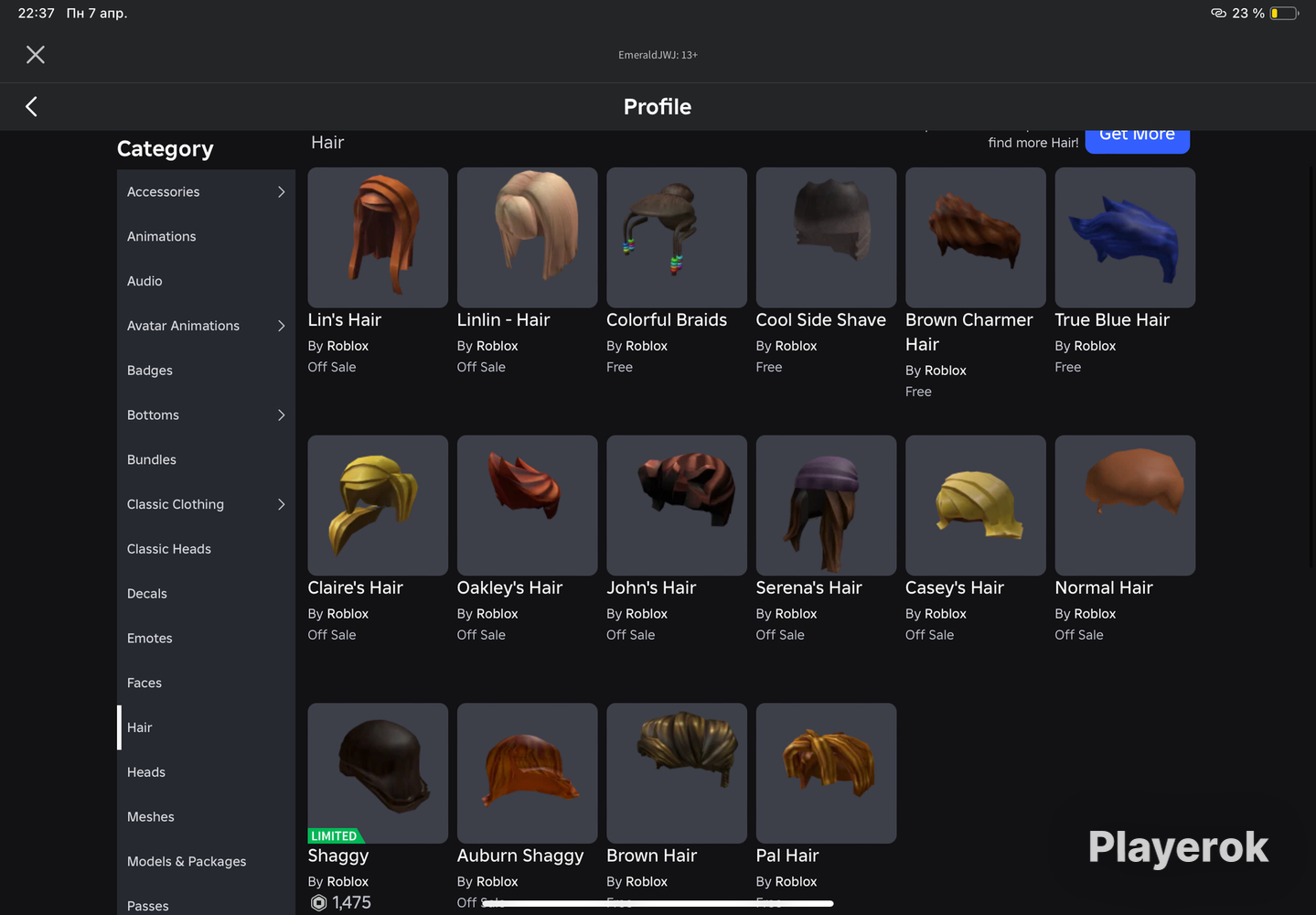Tap the 22:37 clock in status bar
Image resolution: width=1316 pixels, height=915 pixels.
37,13
